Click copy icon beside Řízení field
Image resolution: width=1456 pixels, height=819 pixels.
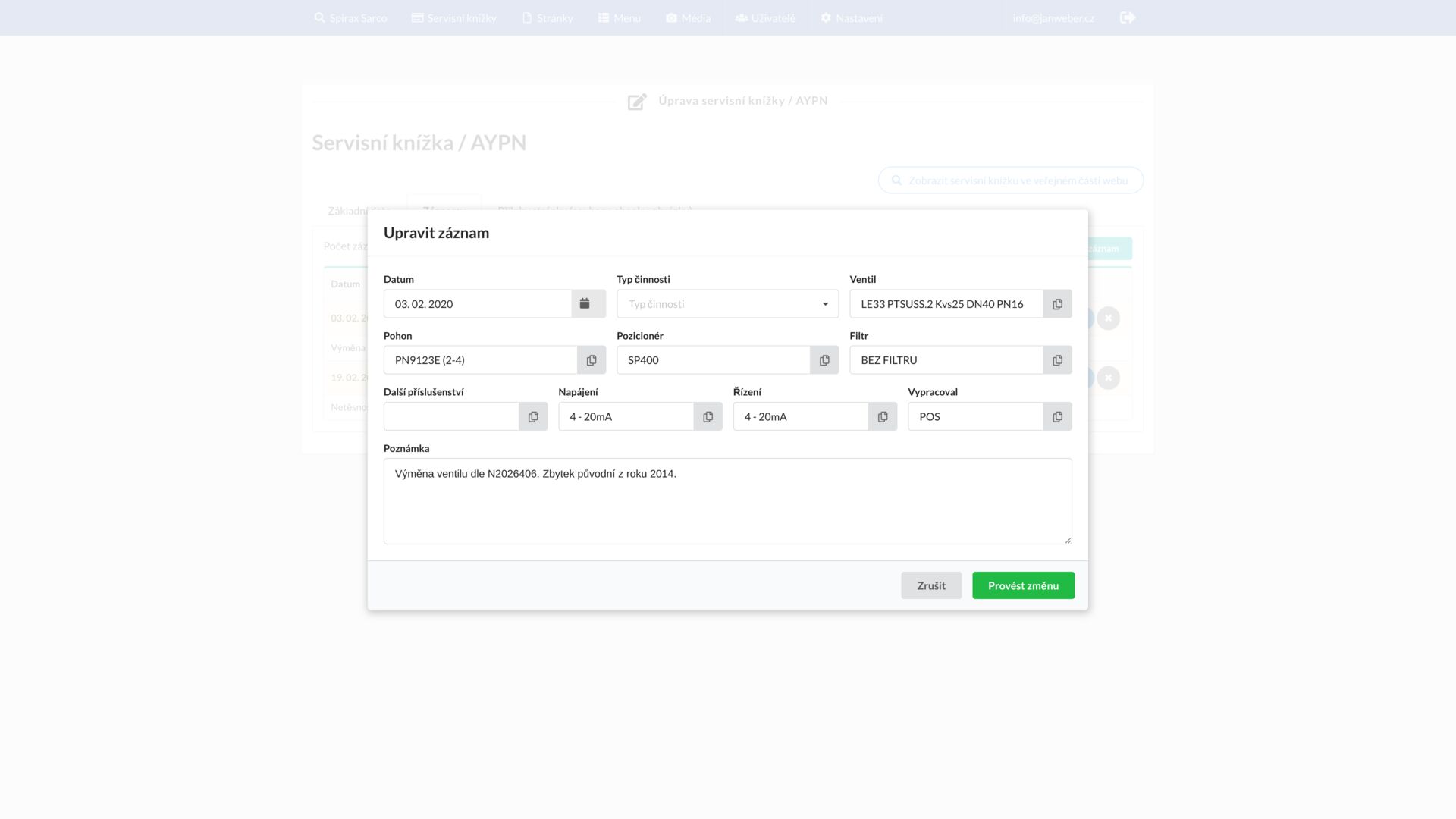point(883,416)
